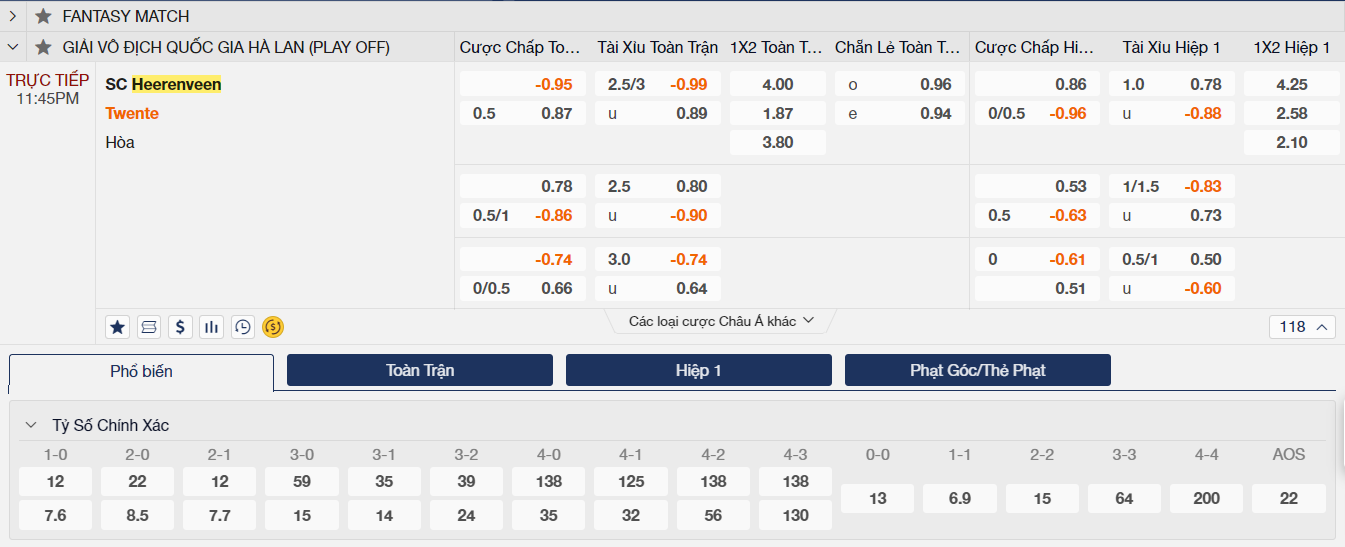Viewport: 1345px width, 547px height.
Task: Toggle star for Giải Vô Địch Quốc Gia Hà Lan
Action: click(x=43, y=47)
